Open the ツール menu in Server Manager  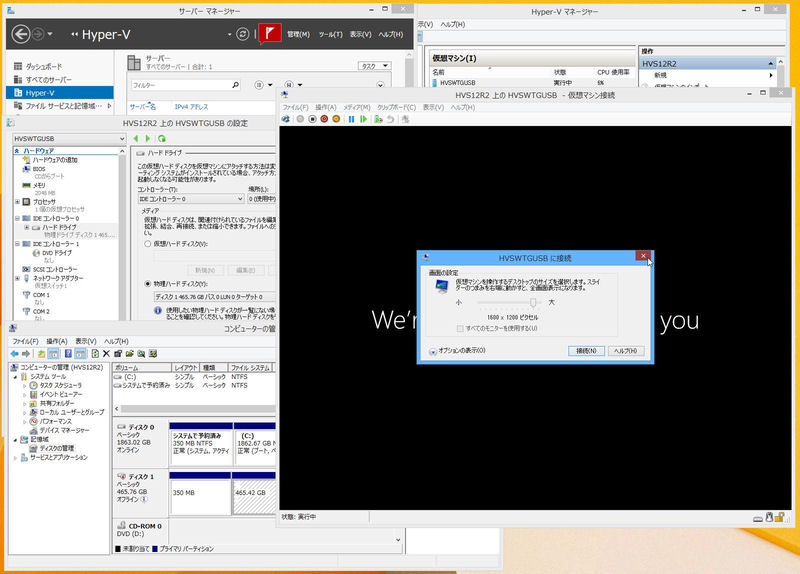point(330,34)
